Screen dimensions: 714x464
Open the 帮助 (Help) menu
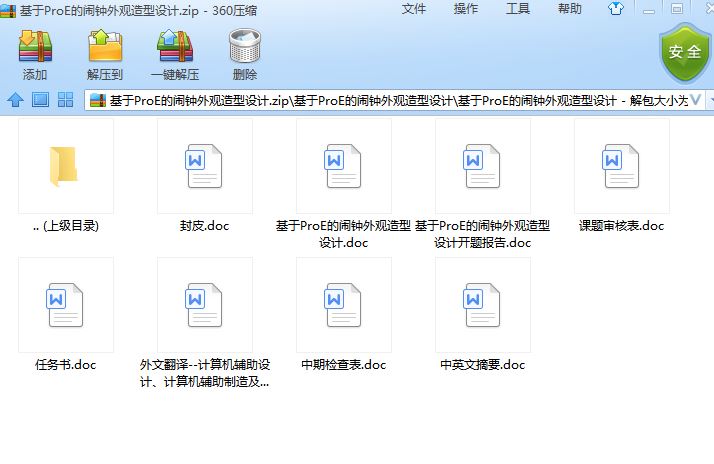pyautogui.click(x=570, y=9)
